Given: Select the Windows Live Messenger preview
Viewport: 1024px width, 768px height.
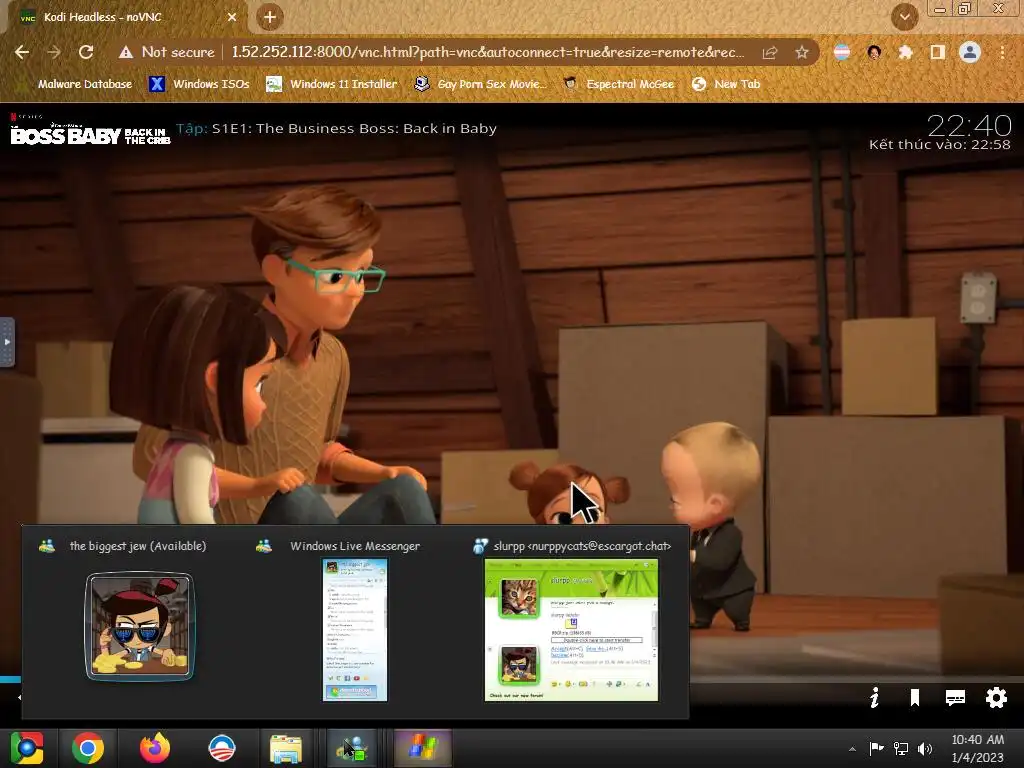Looking at the screenshot, I should (355, 620).
